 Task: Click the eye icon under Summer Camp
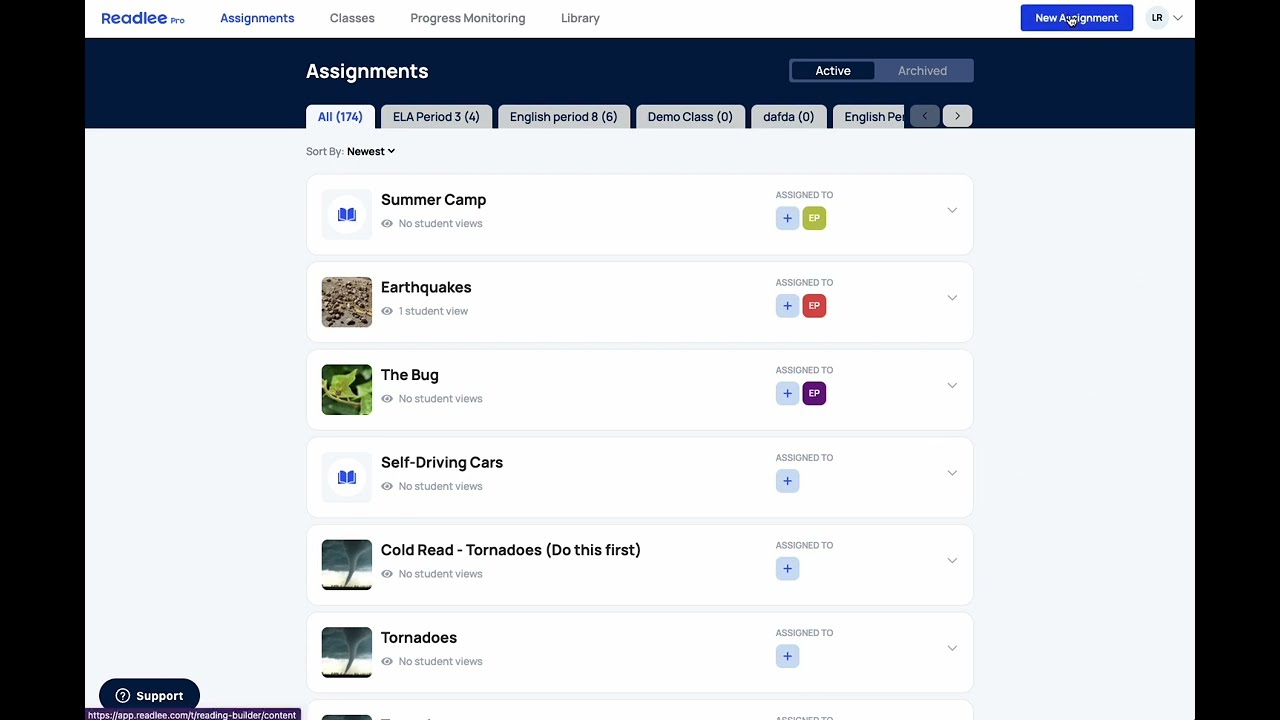coord(387,224)
